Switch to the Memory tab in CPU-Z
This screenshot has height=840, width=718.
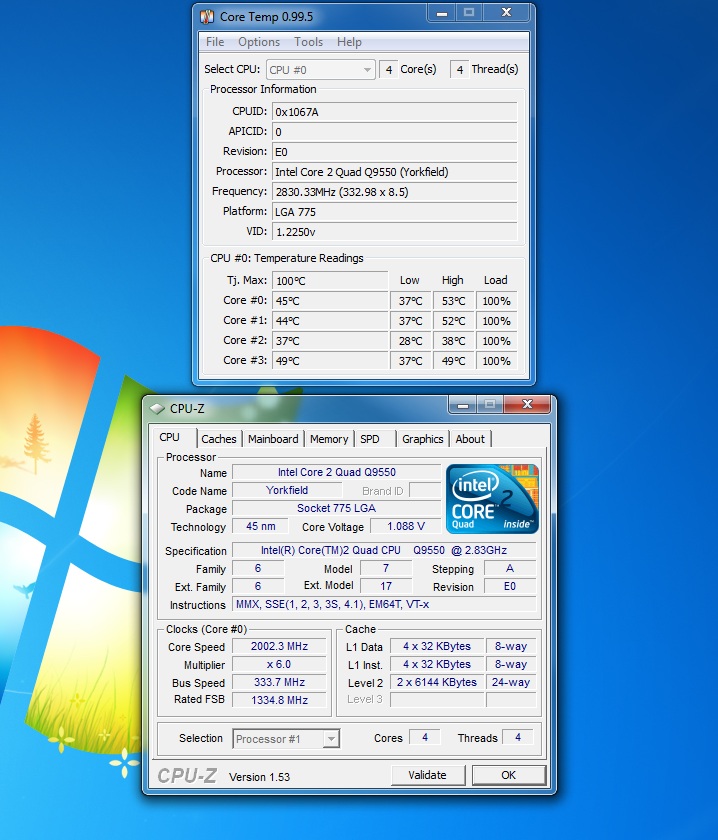click(328, 439)
